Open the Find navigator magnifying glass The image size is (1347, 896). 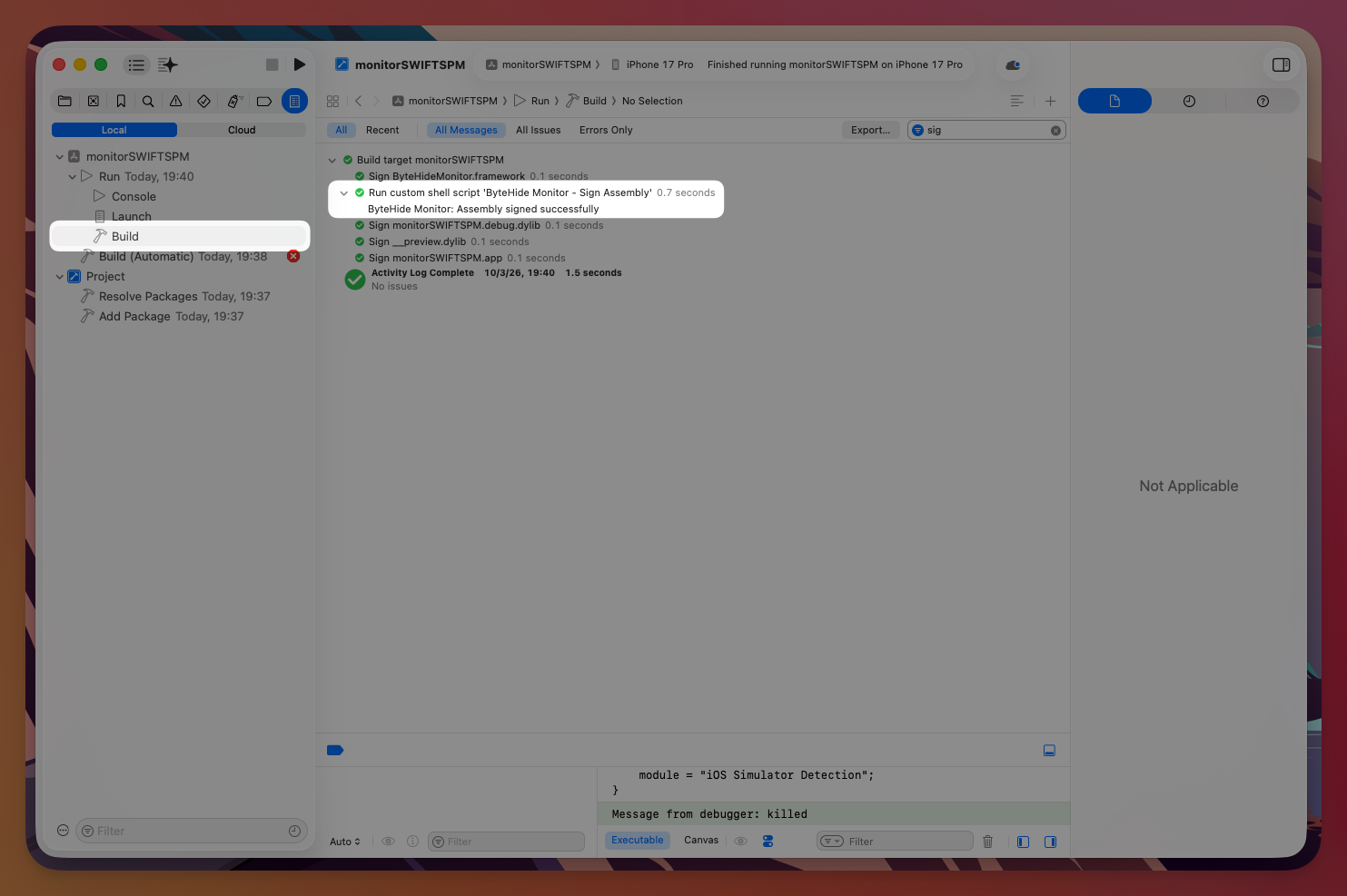coord(148,101)
